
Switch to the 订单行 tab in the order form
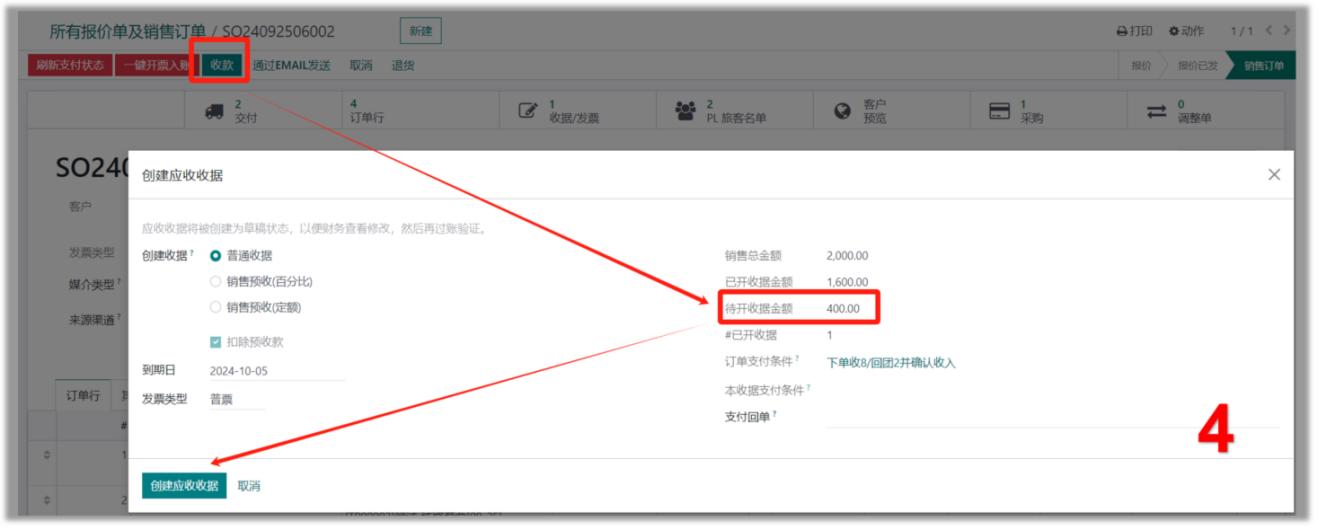(82, 394)
